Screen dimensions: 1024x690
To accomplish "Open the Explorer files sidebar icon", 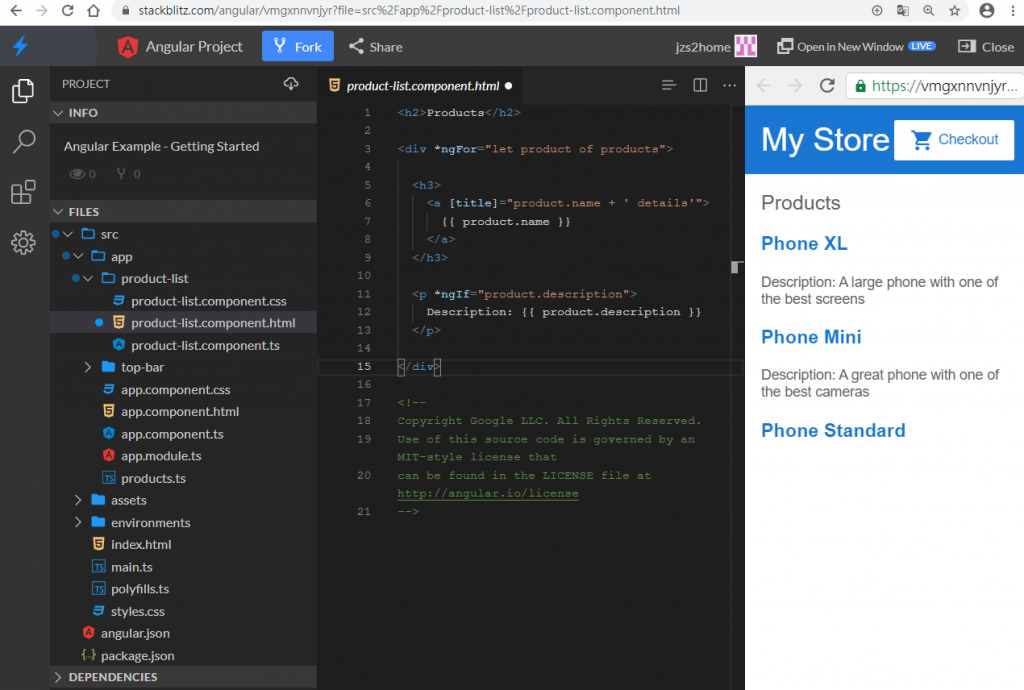I will pos(23,91).
